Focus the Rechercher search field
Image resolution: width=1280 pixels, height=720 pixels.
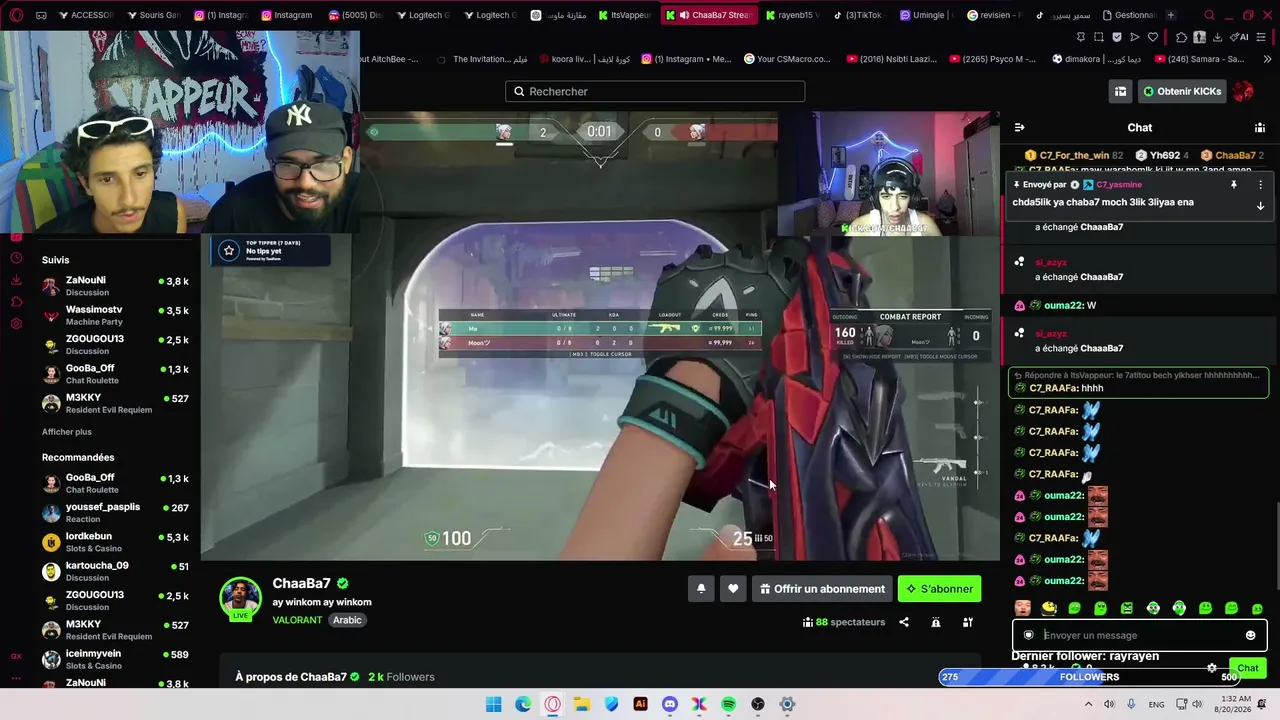pos(655,91)
